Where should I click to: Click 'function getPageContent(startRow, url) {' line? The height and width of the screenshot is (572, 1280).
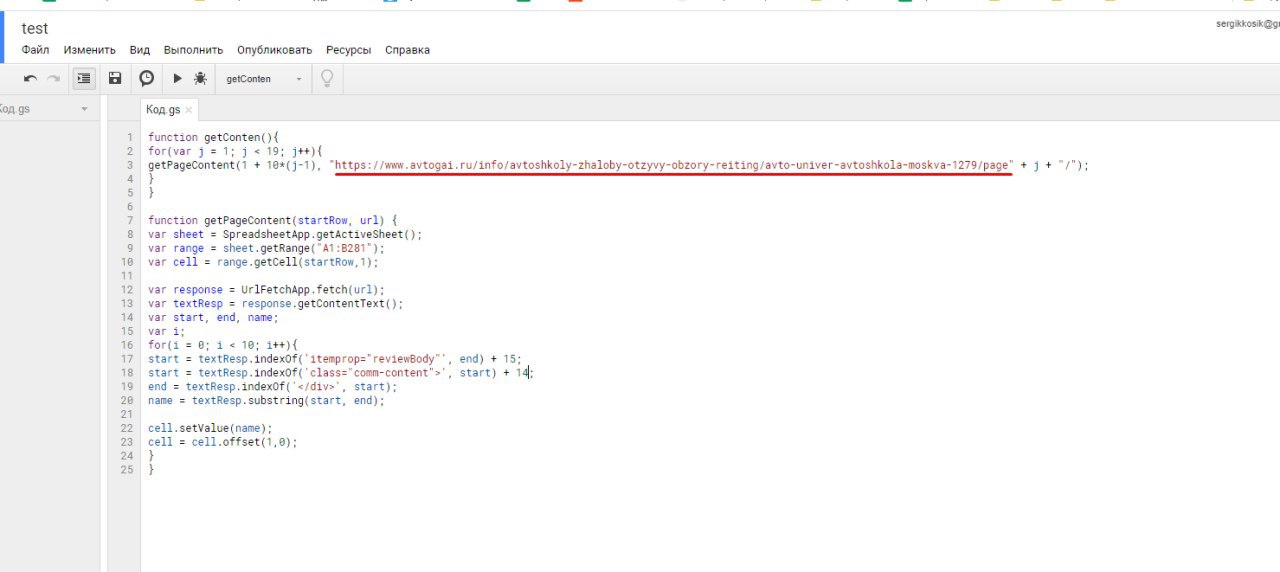pyautogui.click(x=273, y=220)
